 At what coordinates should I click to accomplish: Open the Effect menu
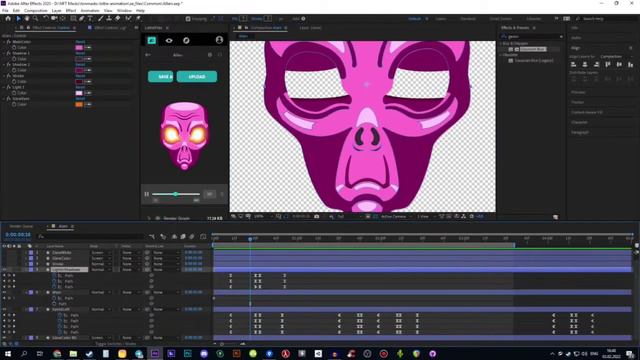[71, 11]
